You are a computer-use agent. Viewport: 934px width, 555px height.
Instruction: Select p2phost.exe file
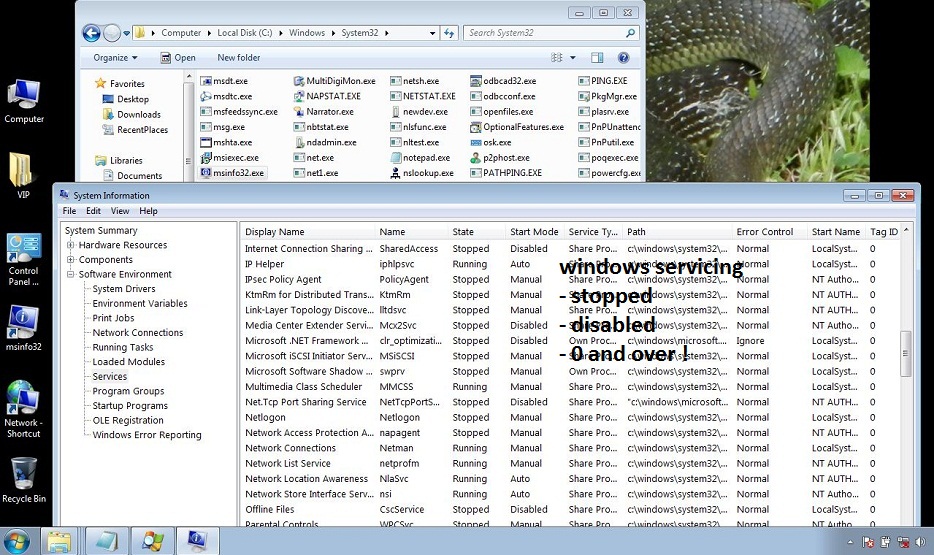tap(500, 158)
